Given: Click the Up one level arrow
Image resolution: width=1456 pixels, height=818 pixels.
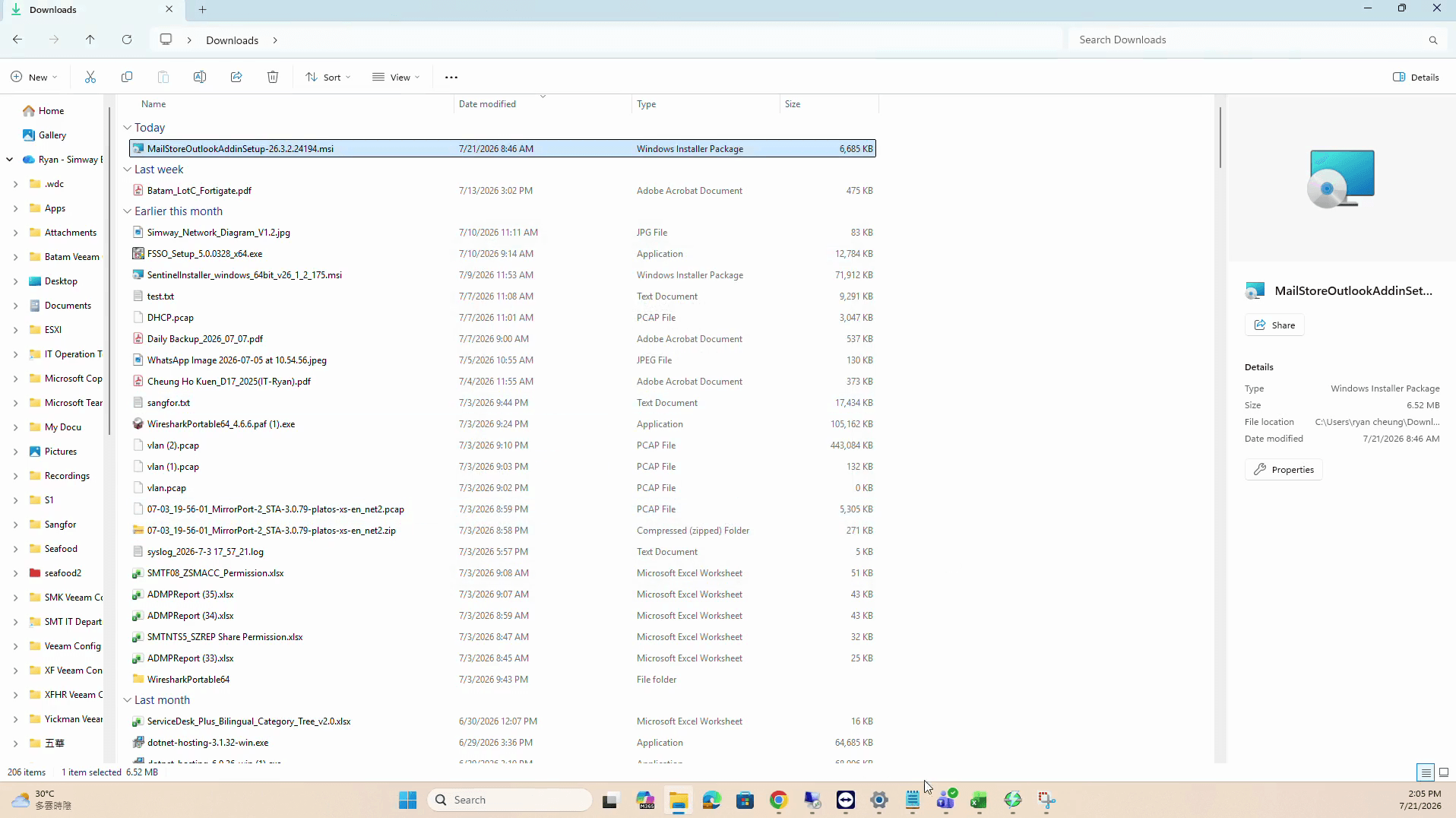Looking at the screenshot, I should pyautogui.click(x=90, y=40).
